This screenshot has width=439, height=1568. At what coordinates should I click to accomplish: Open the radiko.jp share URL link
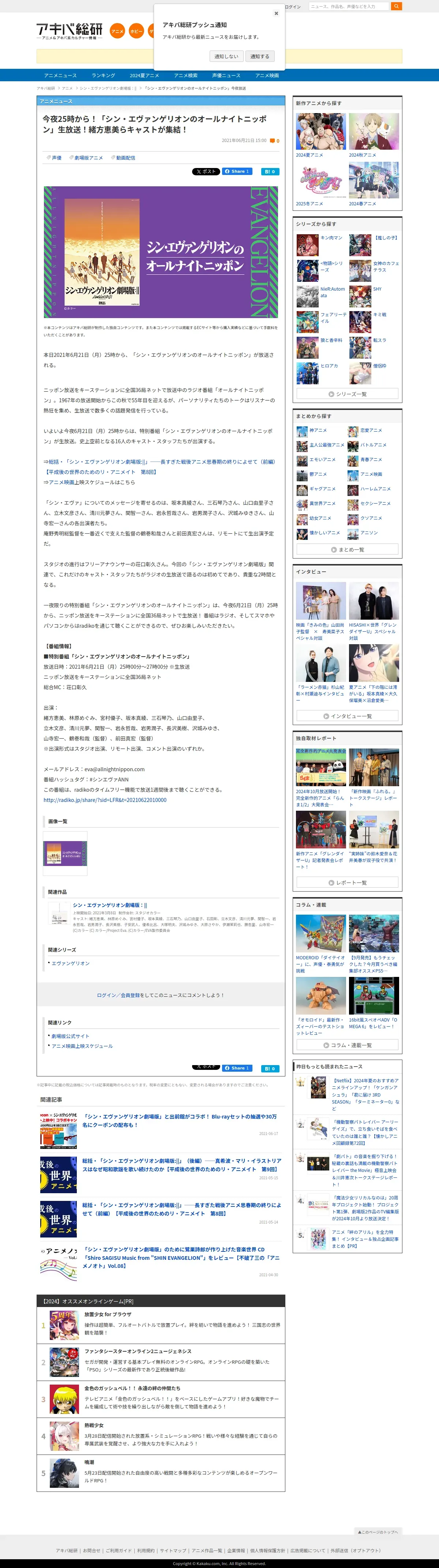coord(105,800)
